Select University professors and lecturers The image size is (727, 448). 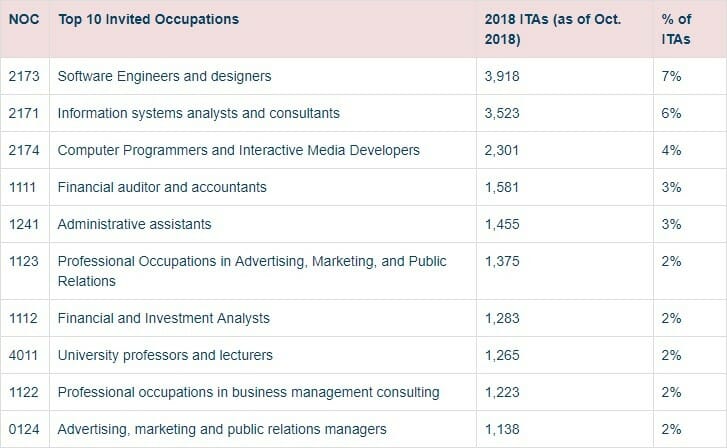click(x=165, y=355)
